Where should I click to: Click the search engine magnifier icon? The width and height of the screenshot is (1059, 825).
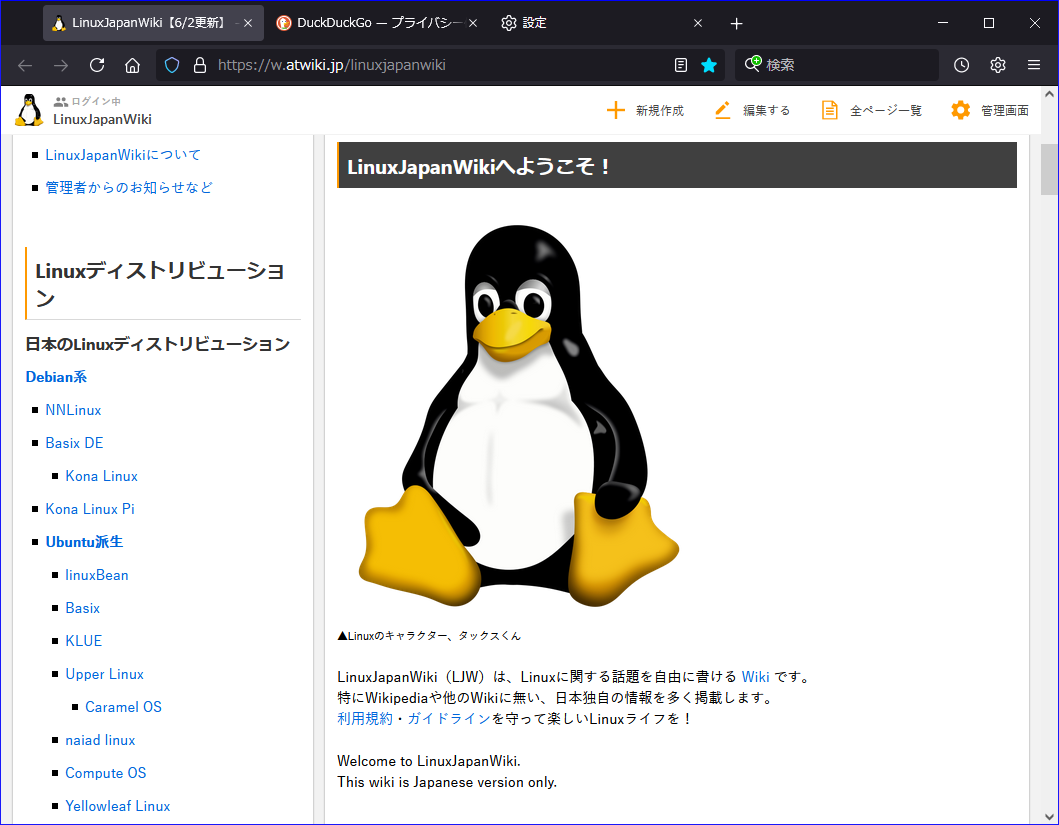(752, 64)
